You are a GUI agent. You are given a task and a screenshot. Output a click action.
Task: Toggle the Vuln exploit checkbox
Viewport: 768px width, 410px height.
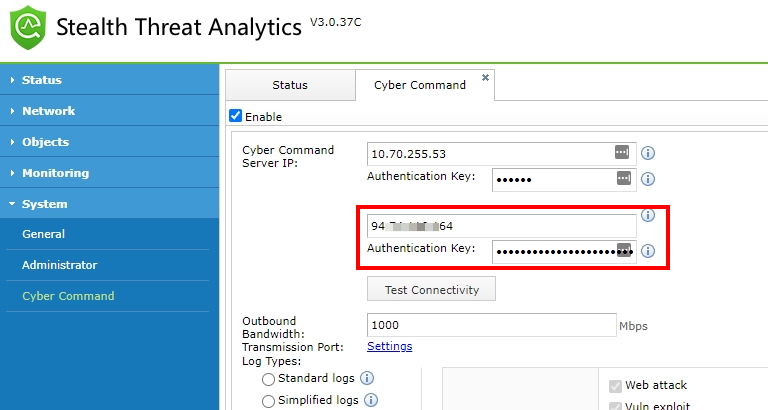(x=615, y=406)
